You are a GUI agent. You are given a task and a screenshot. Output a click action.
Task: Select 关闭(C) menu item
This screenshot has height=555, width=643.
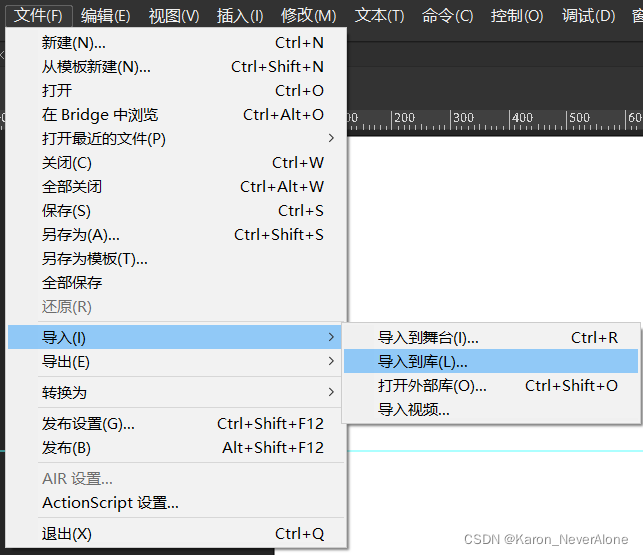(177, 163)
